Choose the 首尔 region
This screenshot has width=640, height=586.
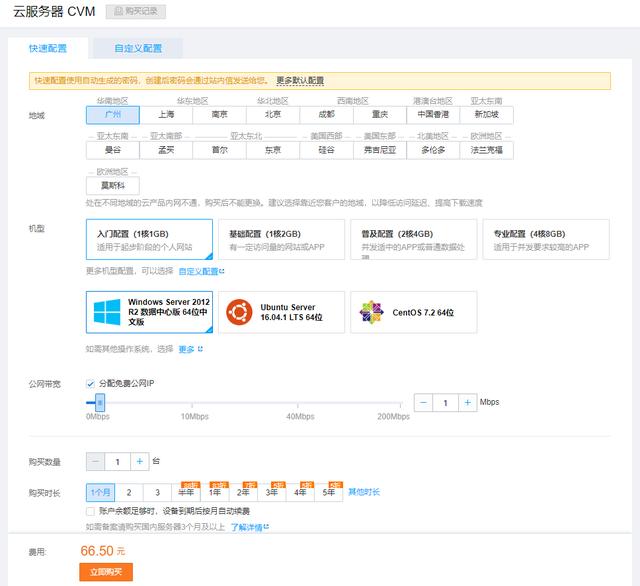point(220,150)
